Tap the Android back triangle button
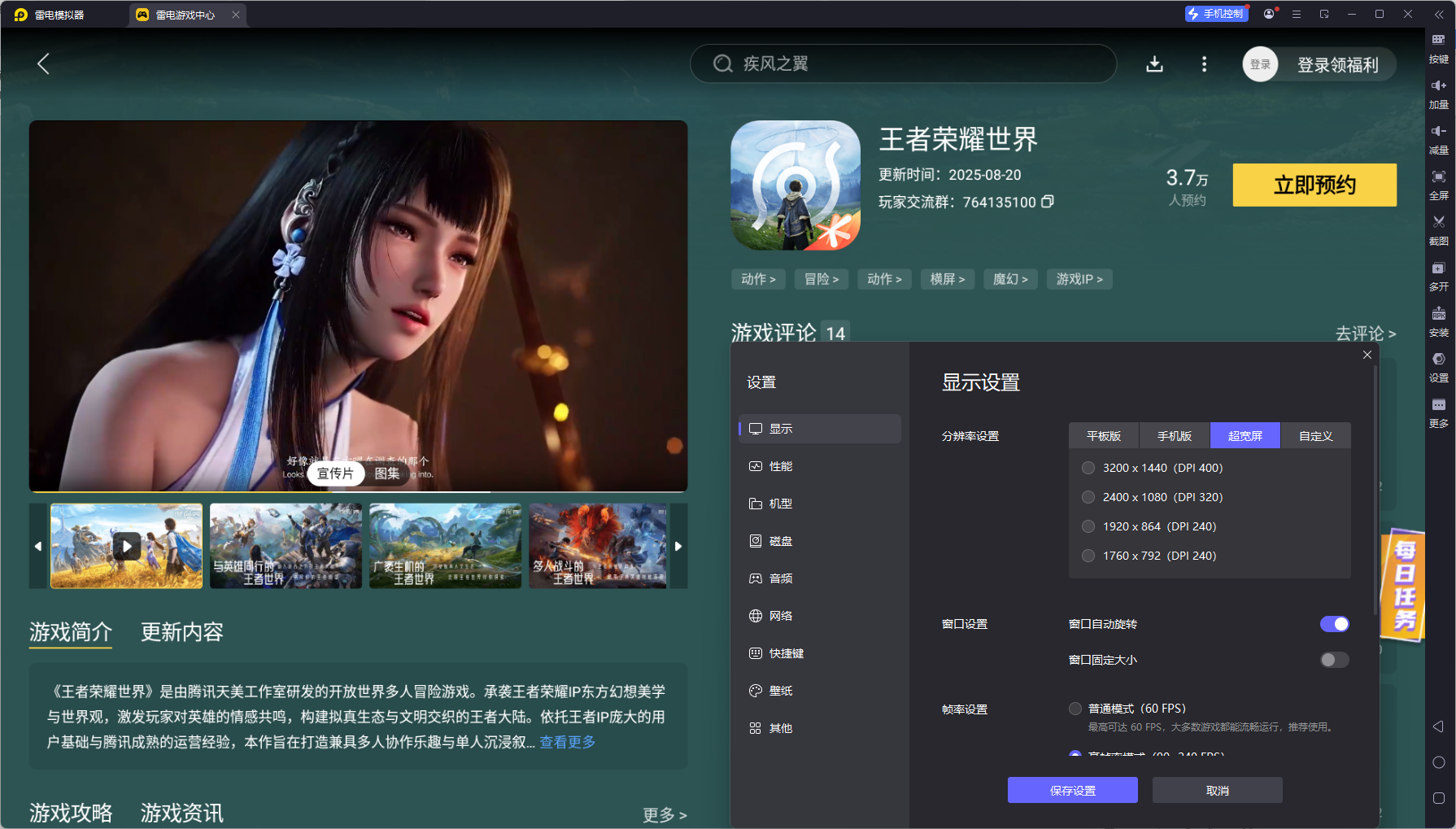The image size is (1456, 829). [1438, 726]
